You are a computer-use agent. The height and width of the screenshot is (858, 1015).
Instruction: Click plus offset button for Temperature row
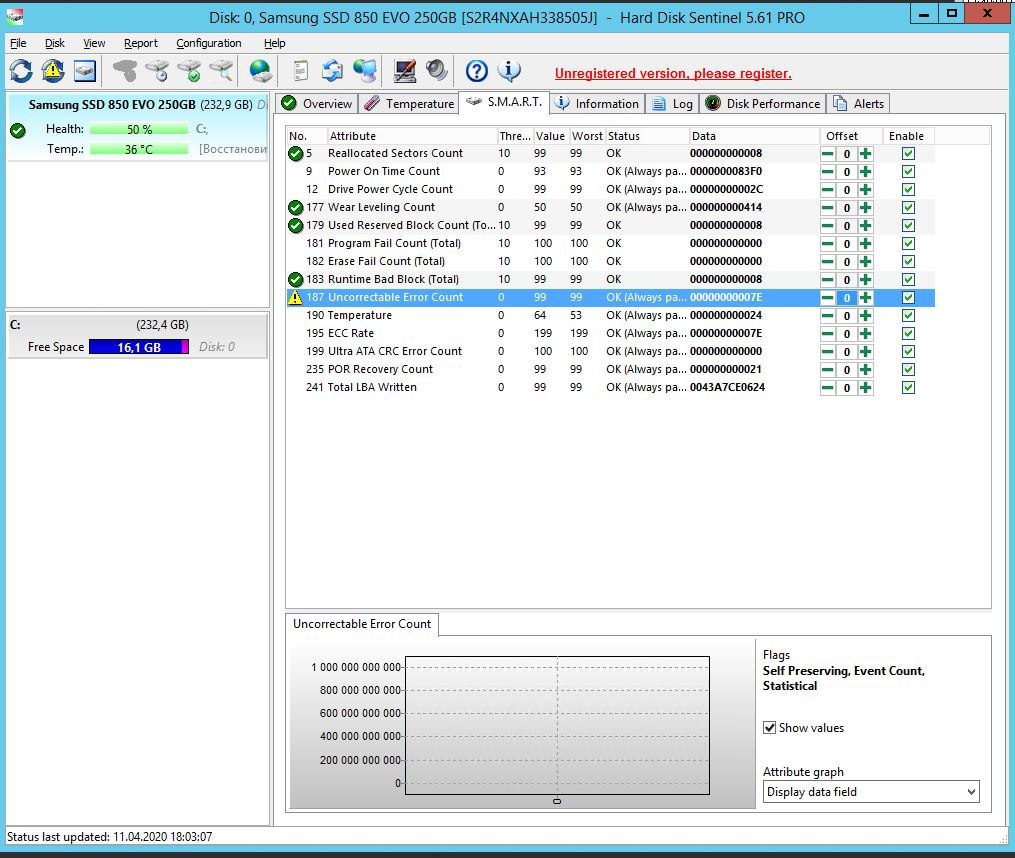[865, 315]
